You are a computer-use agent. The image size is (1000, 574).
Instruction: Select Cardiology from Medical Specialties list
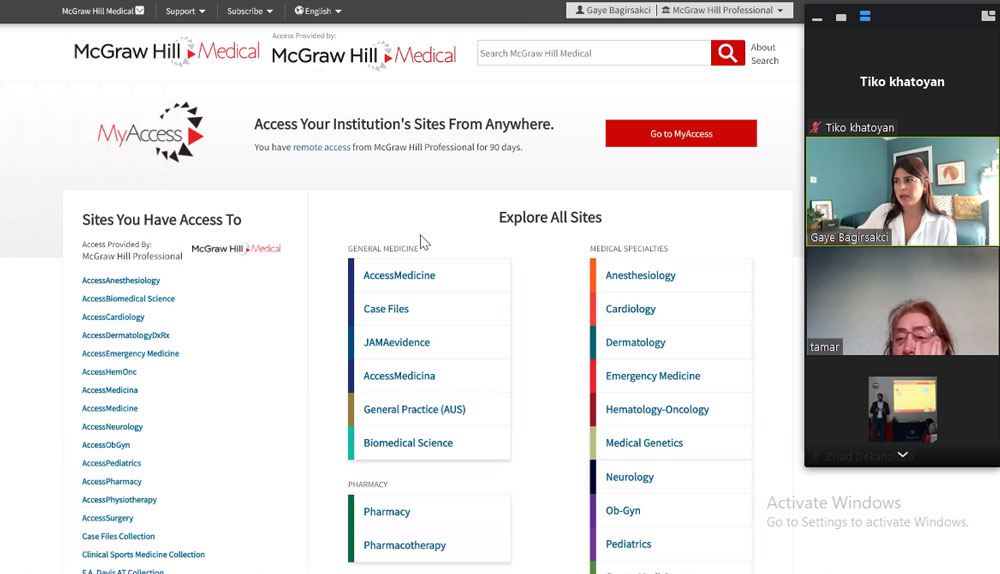630,309
